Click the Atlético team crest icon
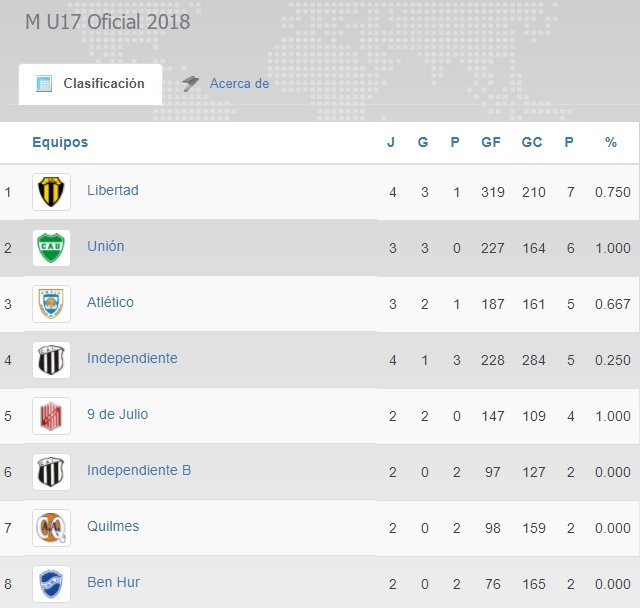Viewport: 640px width, 608px height. (51, 304)
